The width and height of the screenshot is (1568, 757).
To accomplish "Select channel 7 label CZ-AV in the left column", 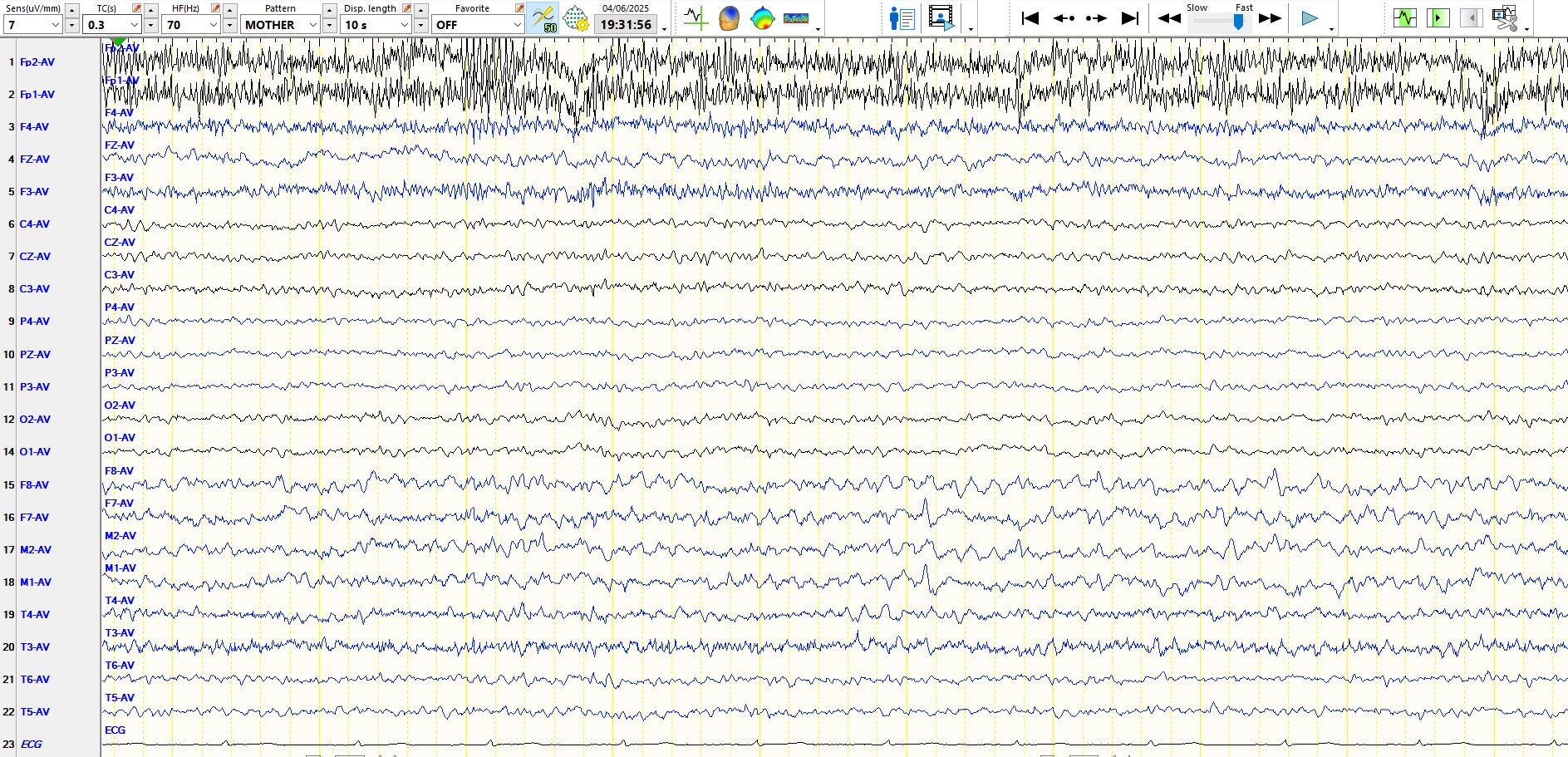I will pos(35,257).
